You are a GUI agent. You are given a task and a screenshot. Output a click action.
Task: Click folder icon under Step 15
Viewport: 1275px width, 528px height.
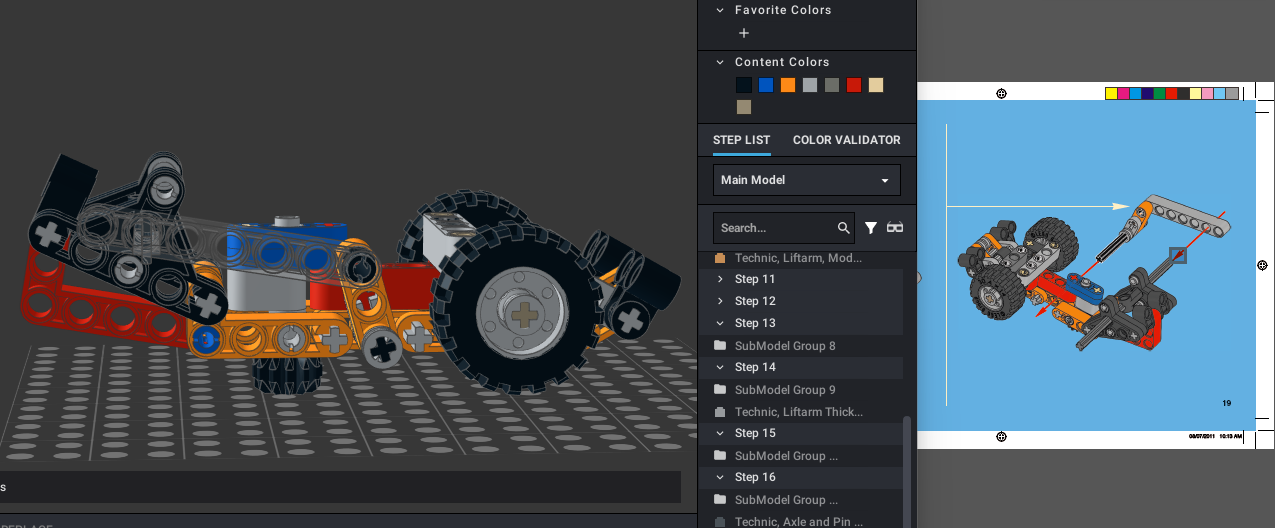(x=720, y=456)
